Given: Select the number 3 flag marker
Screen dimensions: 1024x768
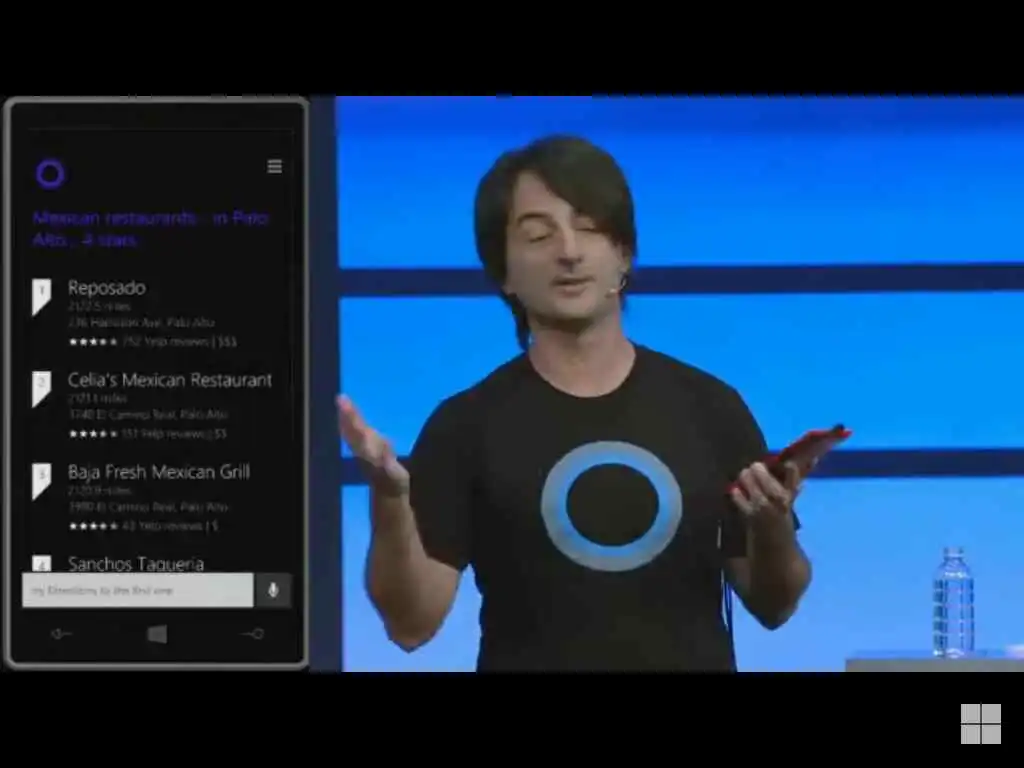Looking at the screenshot, I should tap(41, 481).
